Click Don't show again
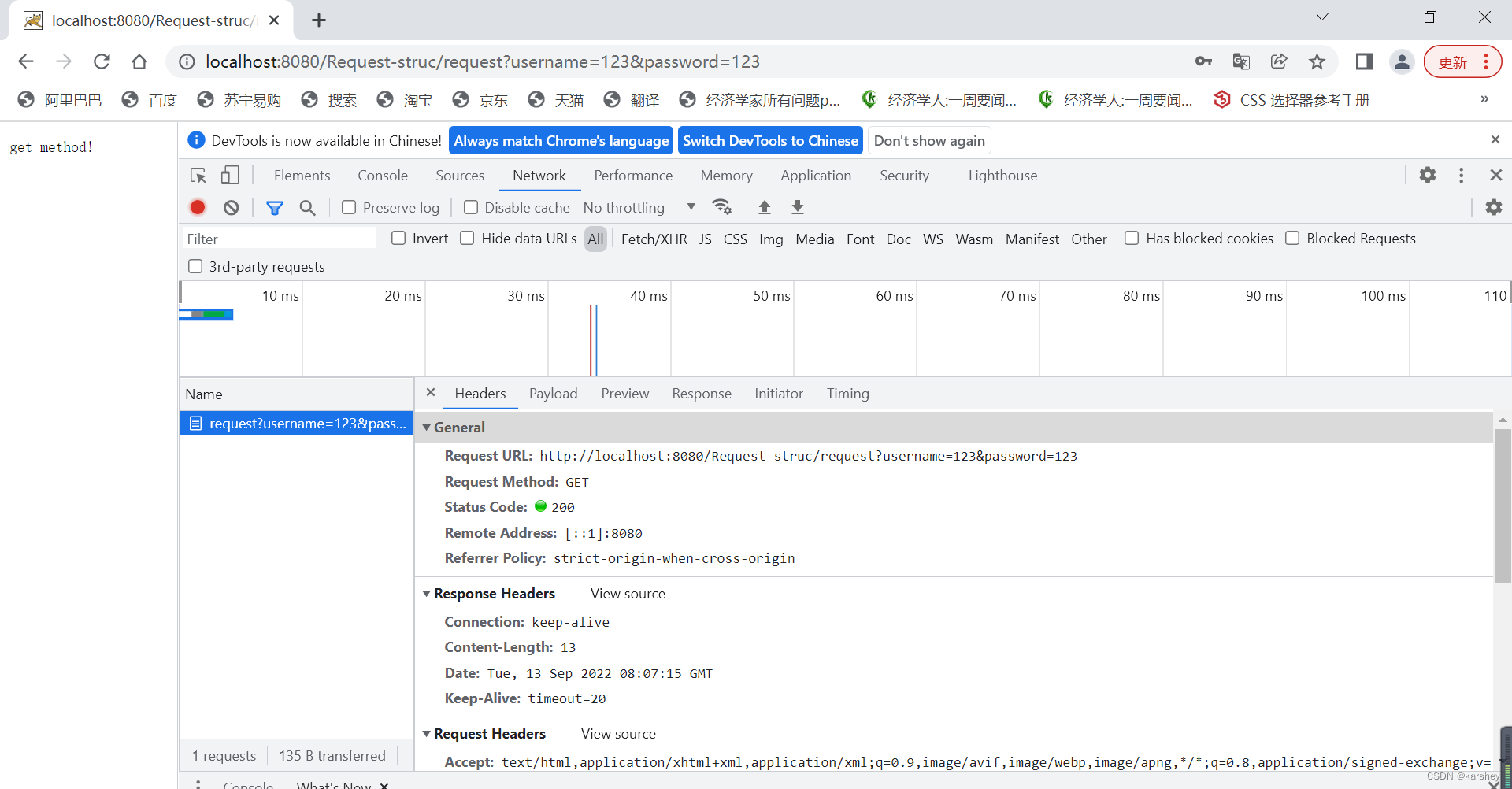 click(929, 140)
